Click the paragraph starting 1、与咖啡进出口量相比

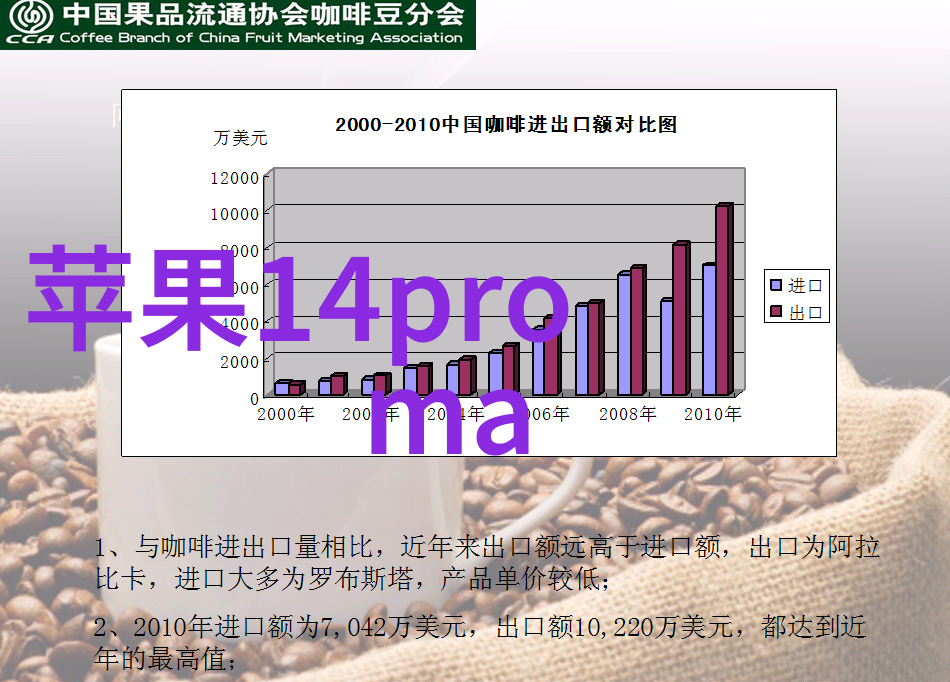pos(488,563)
